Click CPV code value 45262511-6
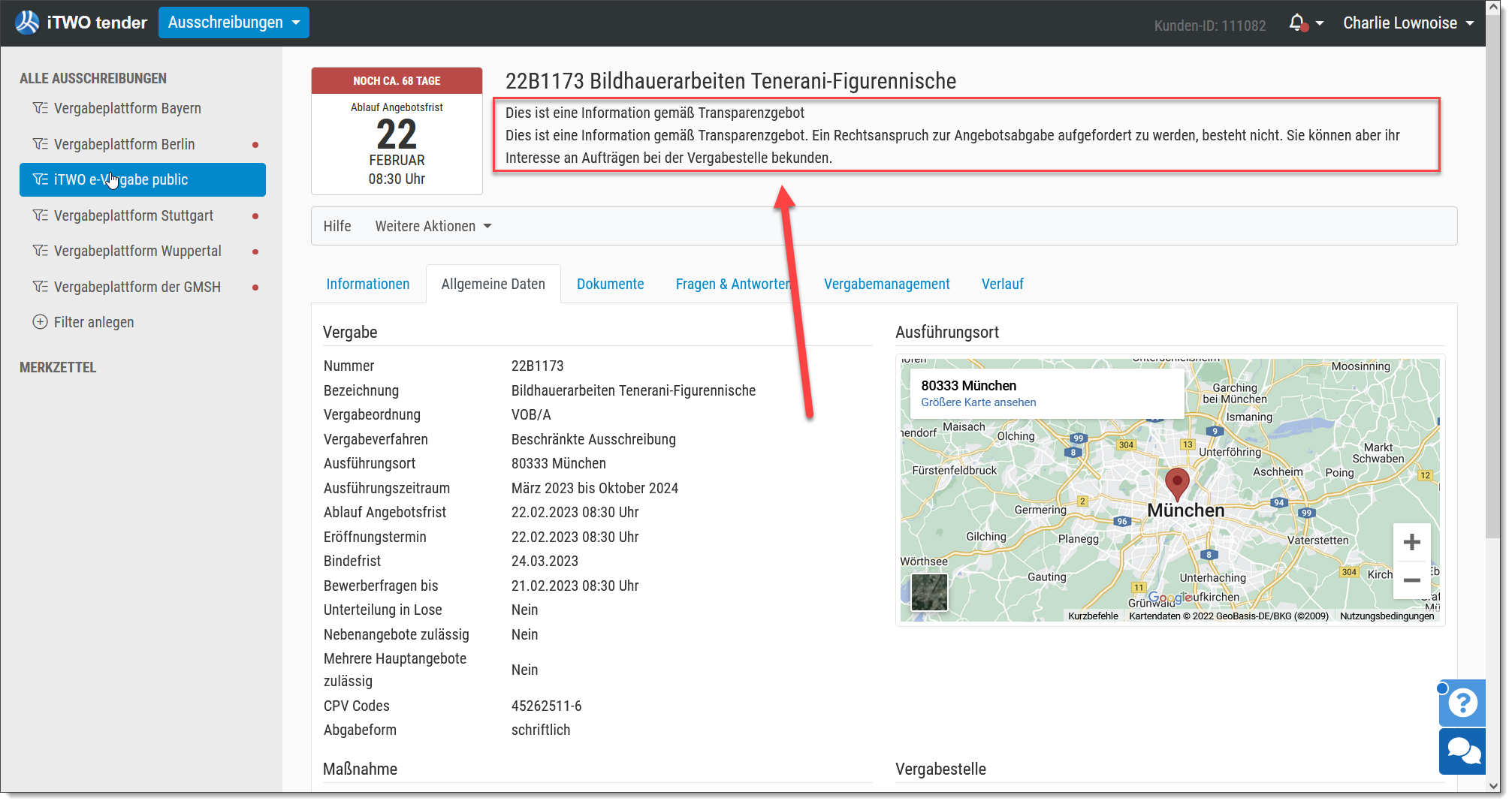Viewport: 1512px width, 804px height. [x=547, y=706]
